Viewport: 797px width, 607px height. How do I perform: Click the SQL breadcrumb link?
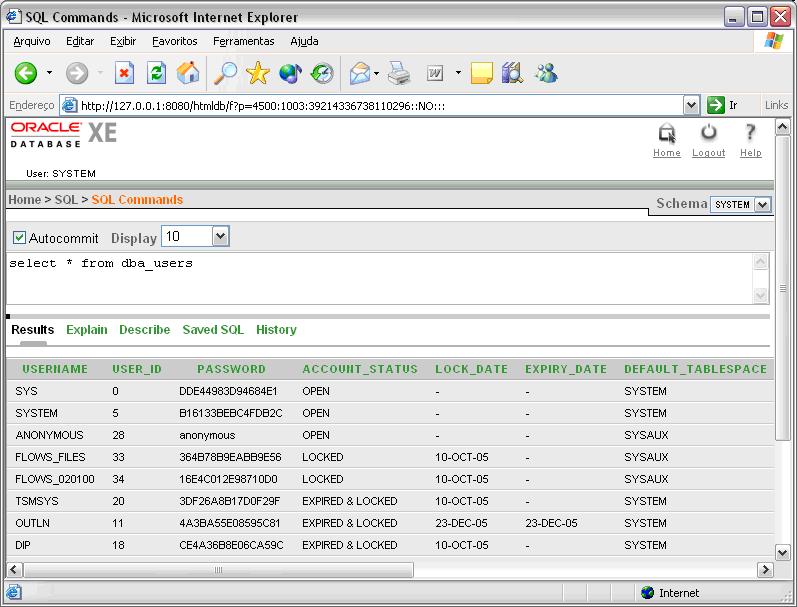click(66, 200)
